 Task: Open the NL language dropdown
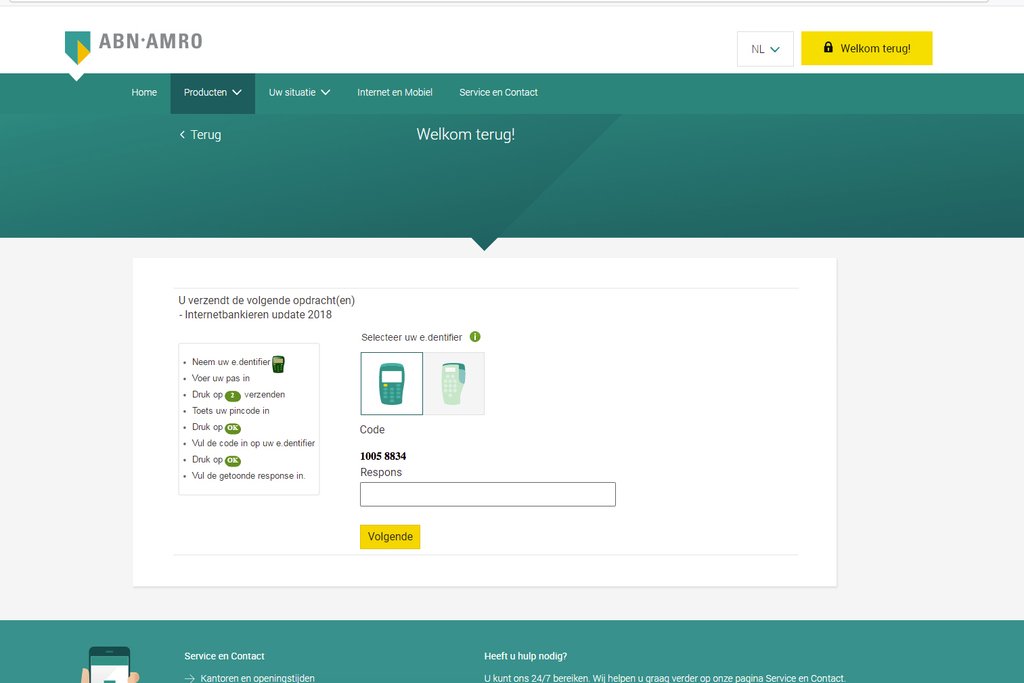[x=765, y=49]
